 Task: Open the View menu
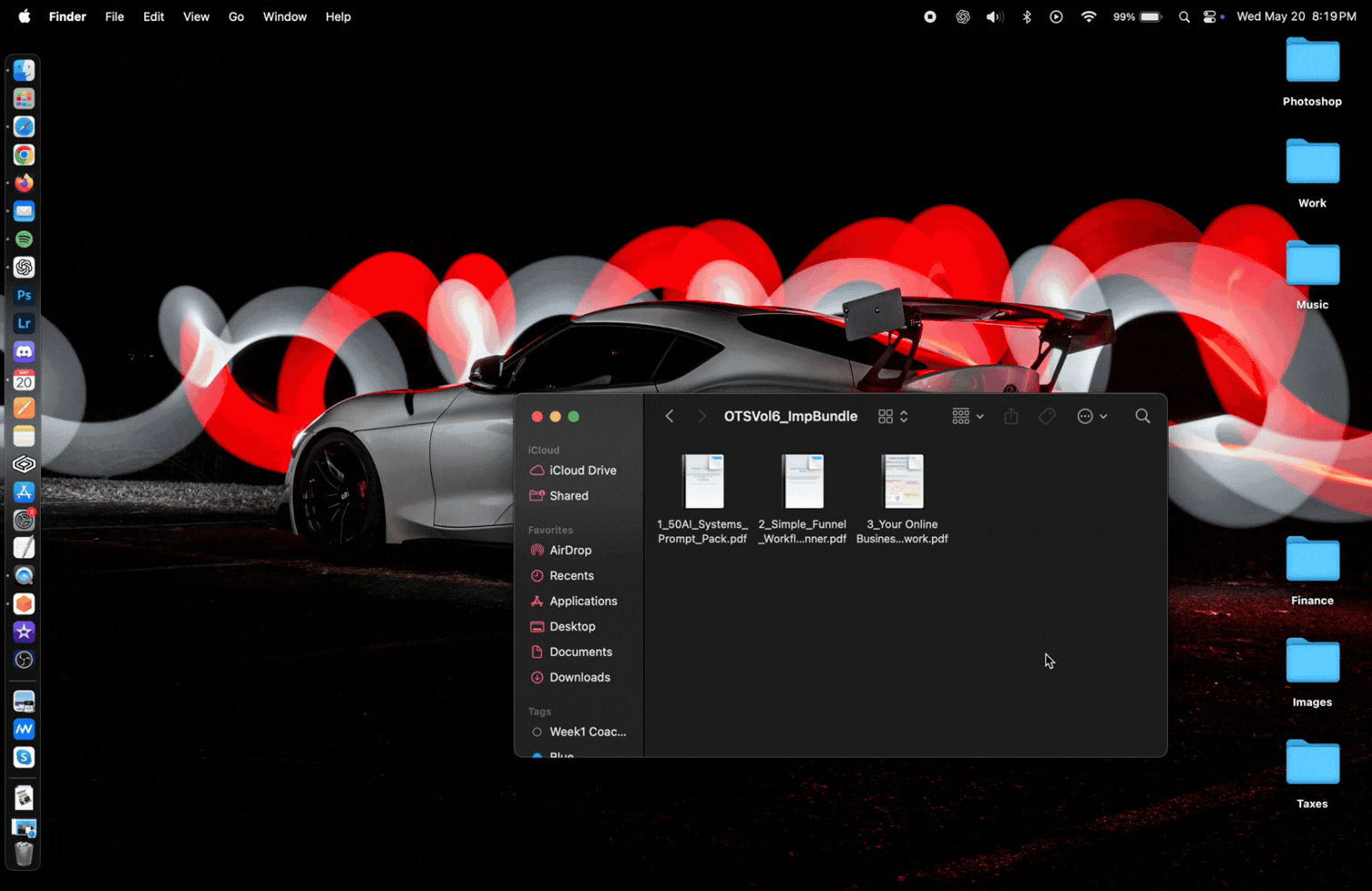click(196, 16)
